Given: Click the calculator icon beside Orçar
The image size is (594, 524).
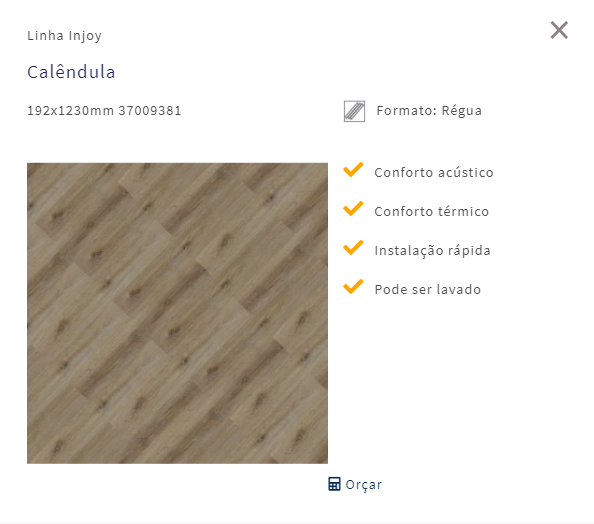Looking at the screenshot, I should [334, 484].
